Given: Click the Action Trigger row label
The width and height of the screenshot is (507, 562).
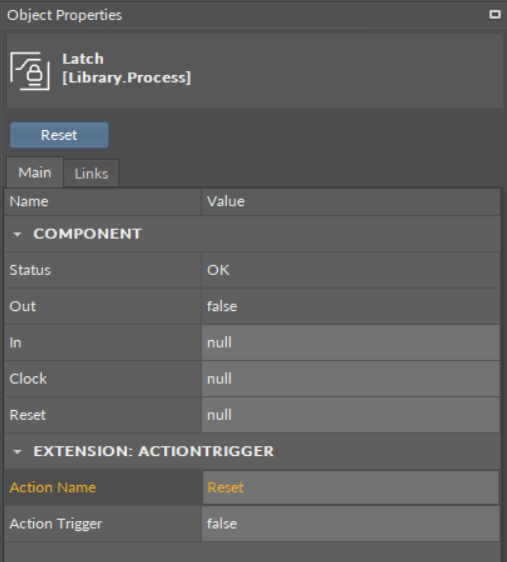Looking at the screenshot, I should coord(56,524).
